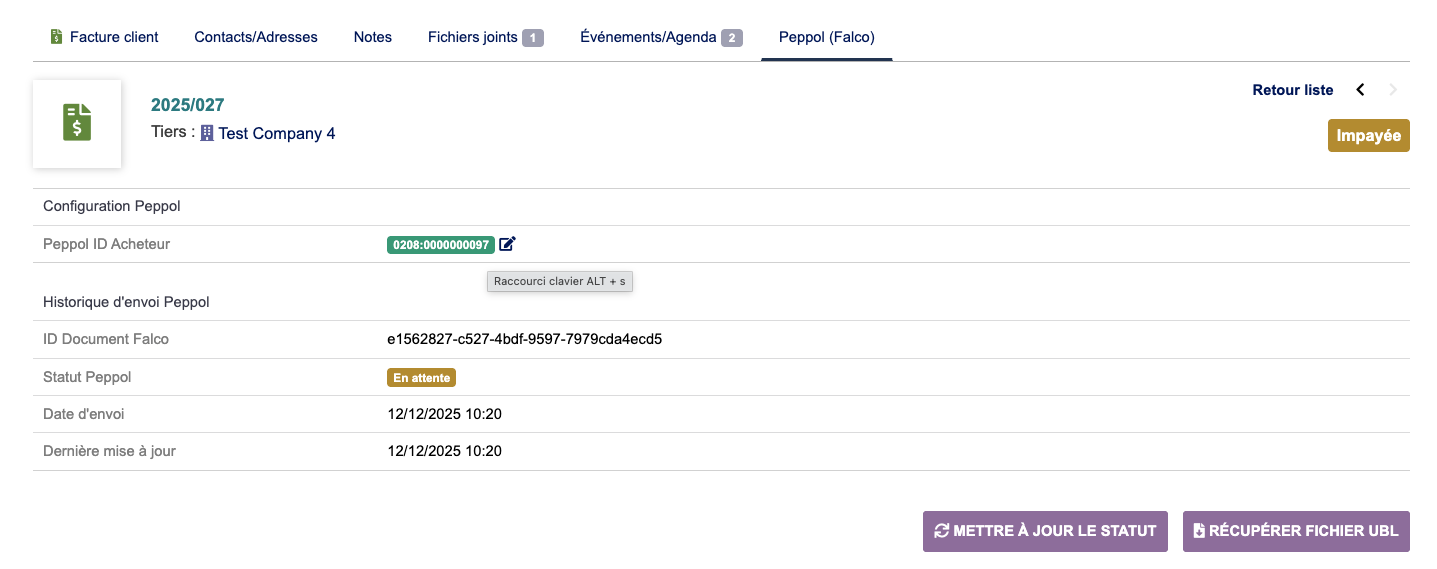1437x569 pixels.
Task: Open the Test Company 4 third-party link
Action: point(277,133)
